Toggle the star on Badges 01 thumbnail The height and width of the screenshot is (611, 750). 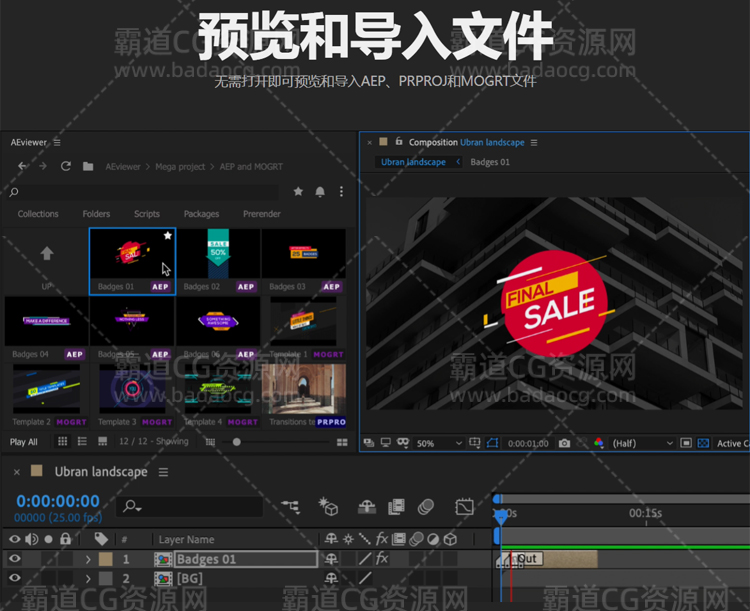[x=167, y=235]
